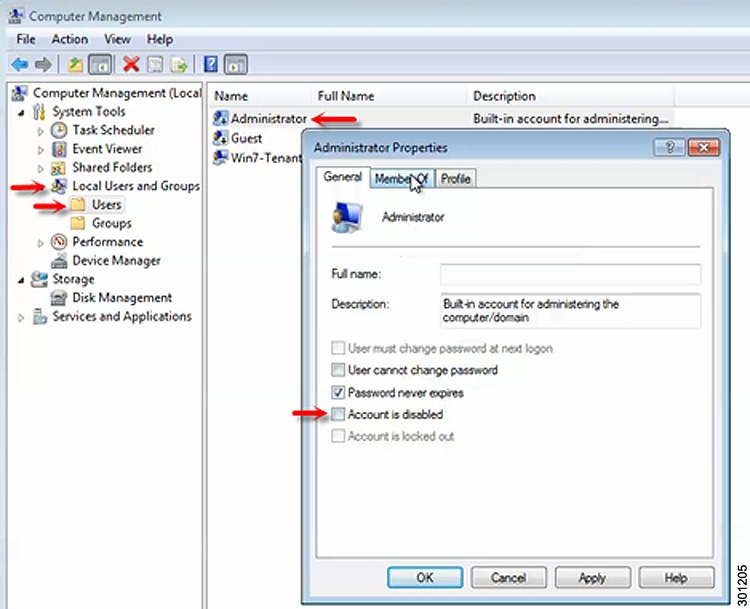
Task: Click the Disk Management icon
Action: (59, 298)
